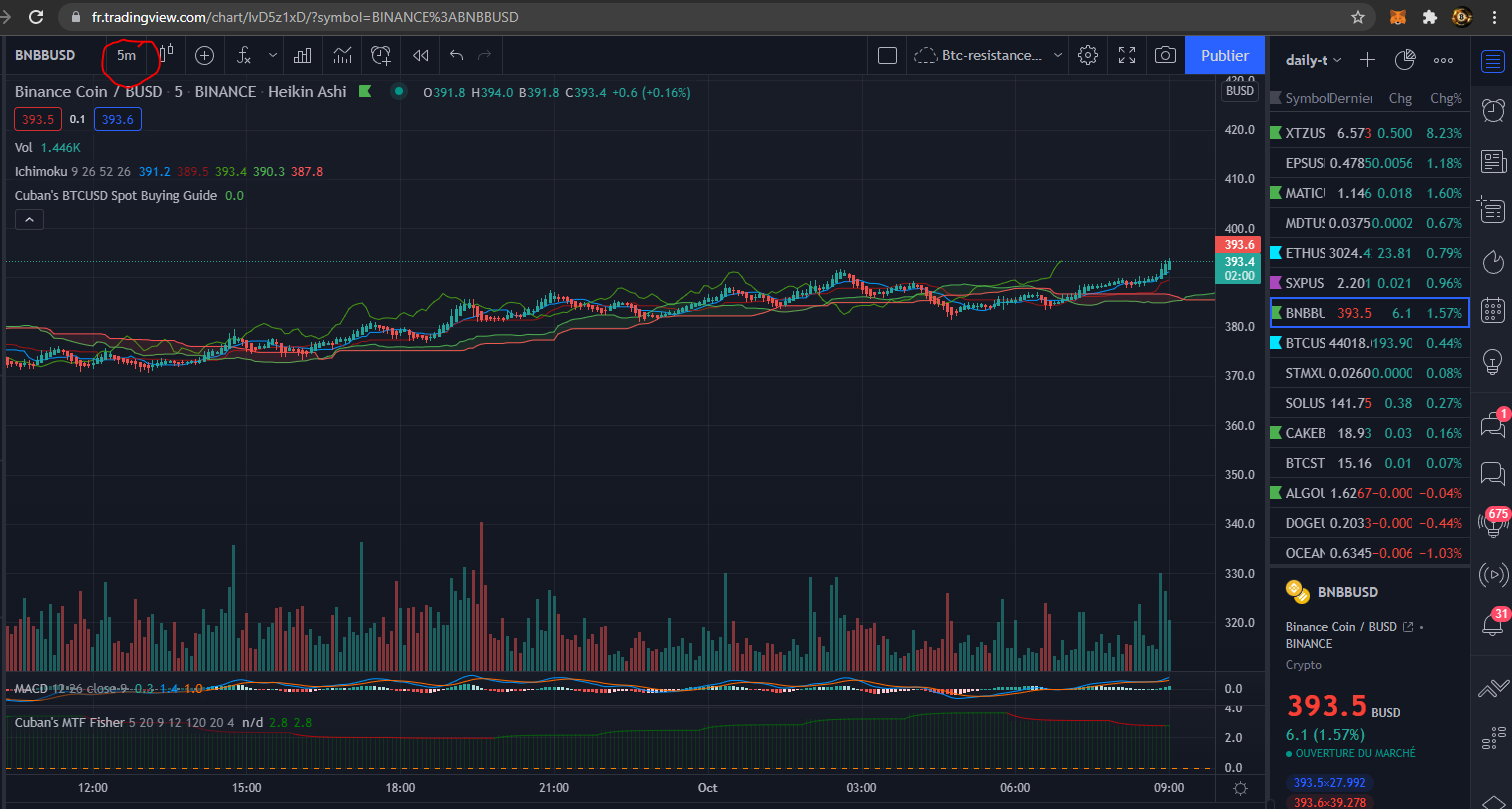Open the browser extensions puzzle icon
Viewport: 1512px width, 809px height.
pyautogui.click(x=1430, y=17)
